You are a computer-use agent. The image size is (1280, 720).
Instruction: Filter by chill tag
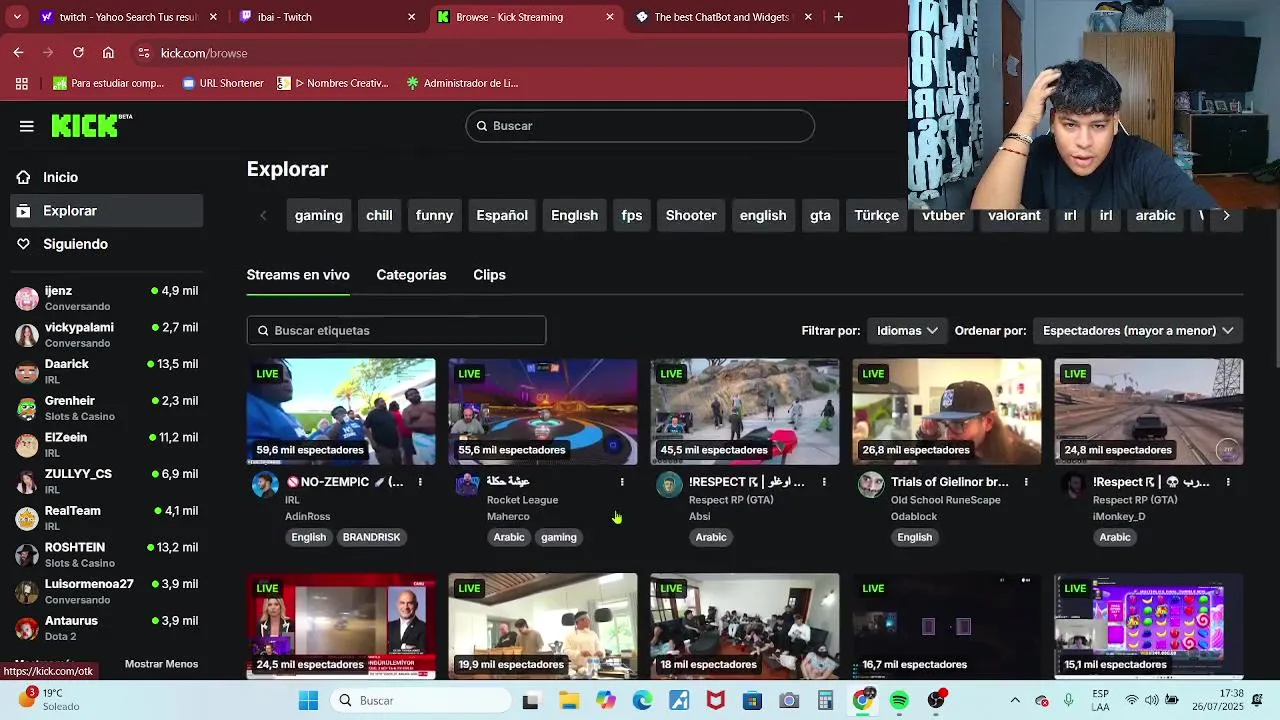click(379, 215)
